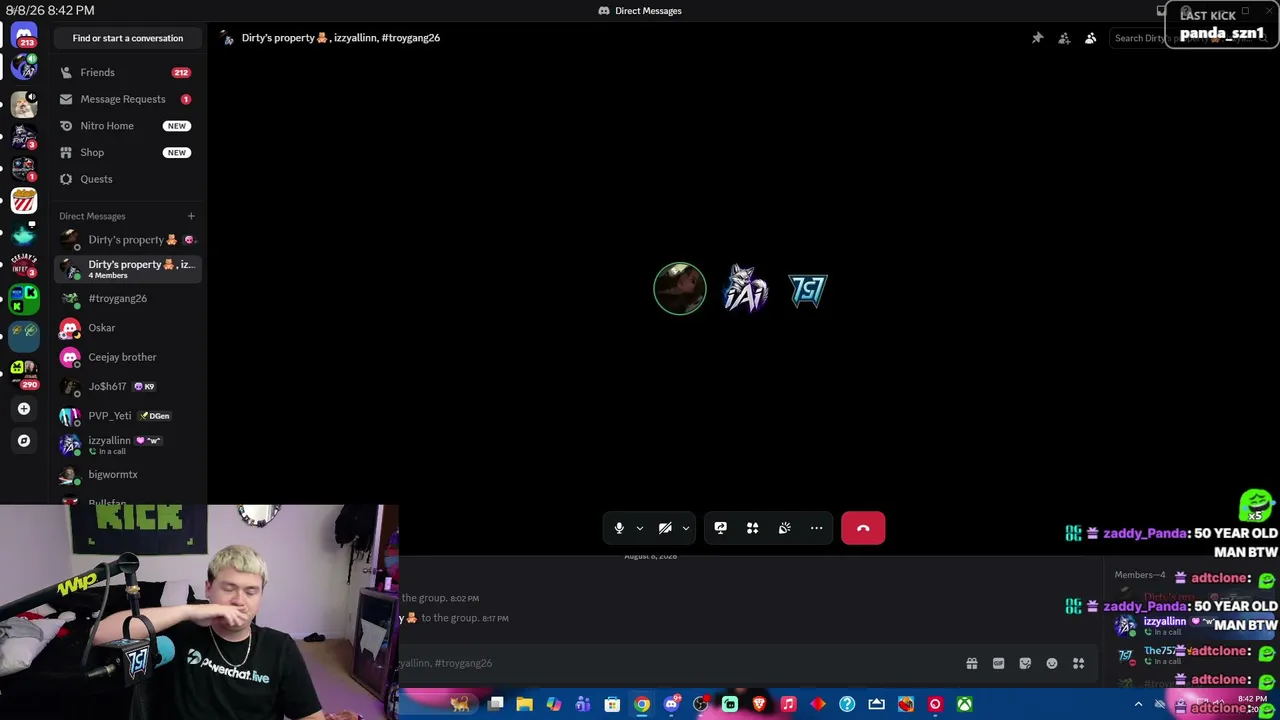Click Add a Server plus icon
This screenshot has width=1280, height=720.
(x=24, y=408)
